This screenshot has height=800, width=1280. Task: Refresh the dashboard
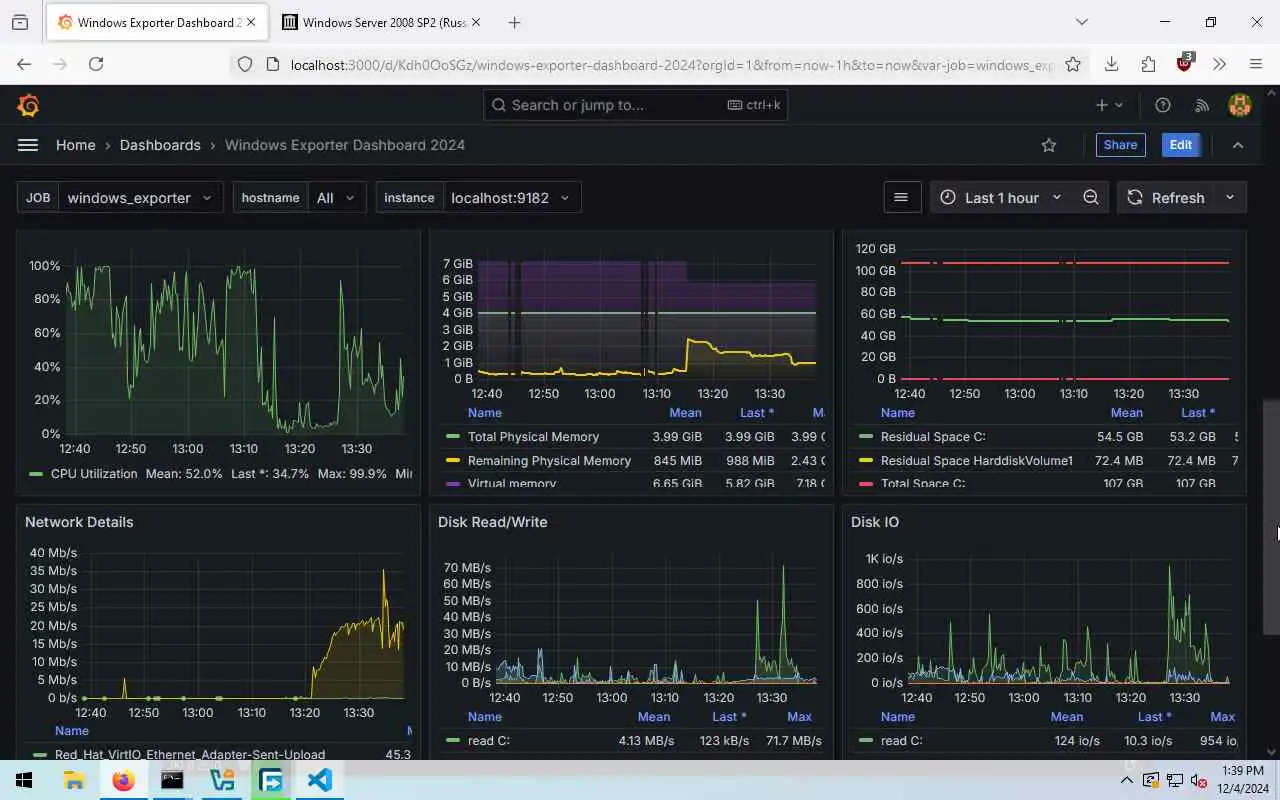click(1166, 197)
